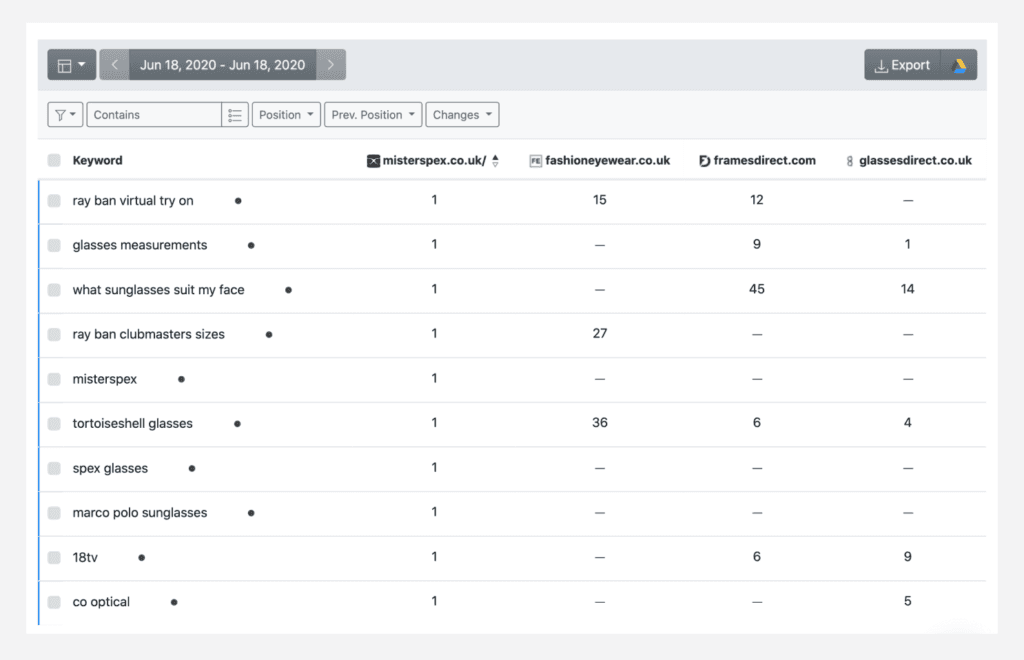The width and height of the screenshot is (1024, 660).
Task: Sort by misterspex.co.uk/ column arrows
Action: click(496, 161)
